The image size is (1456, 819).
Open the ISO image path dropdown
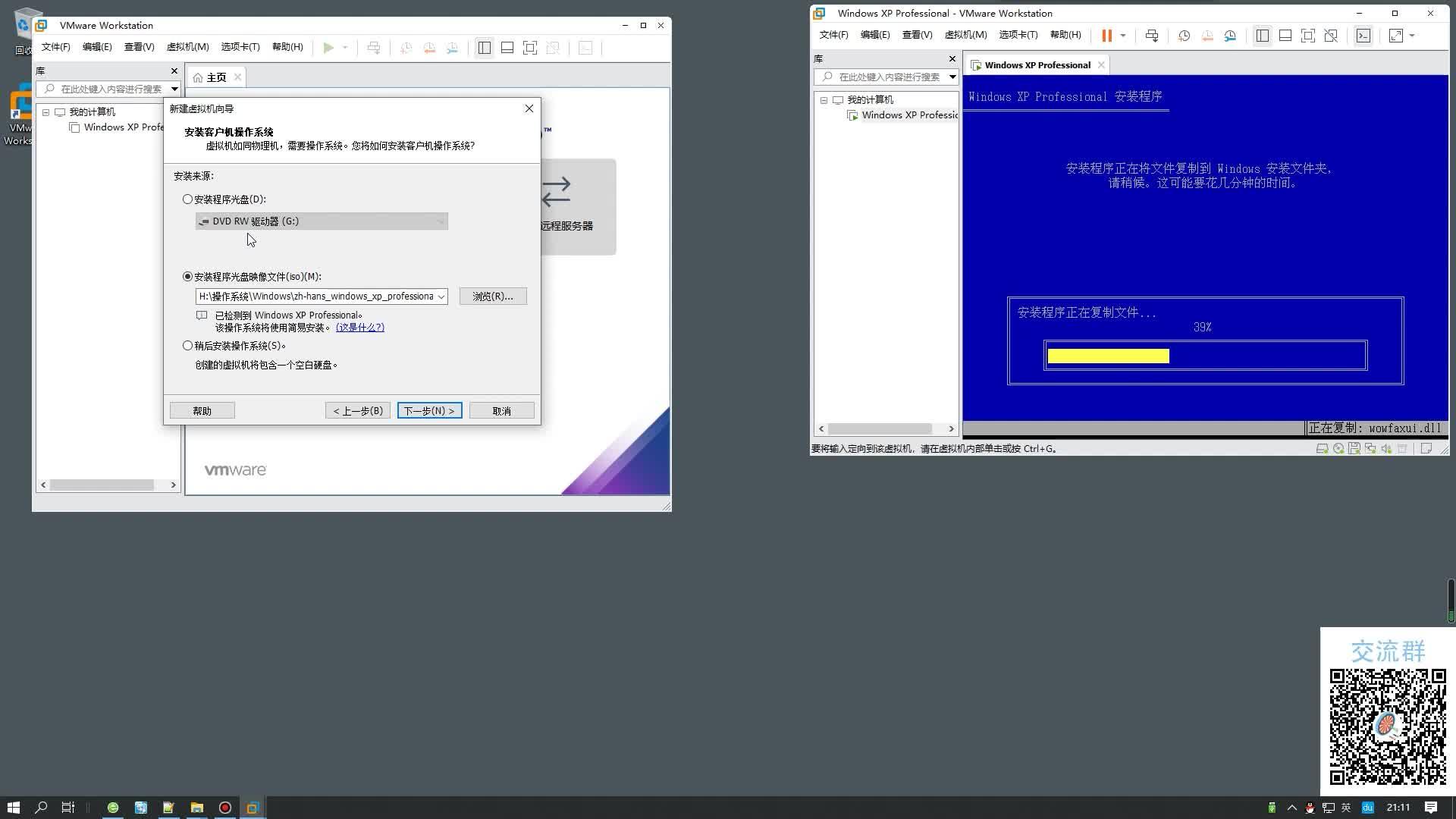(x=441, y=297)
